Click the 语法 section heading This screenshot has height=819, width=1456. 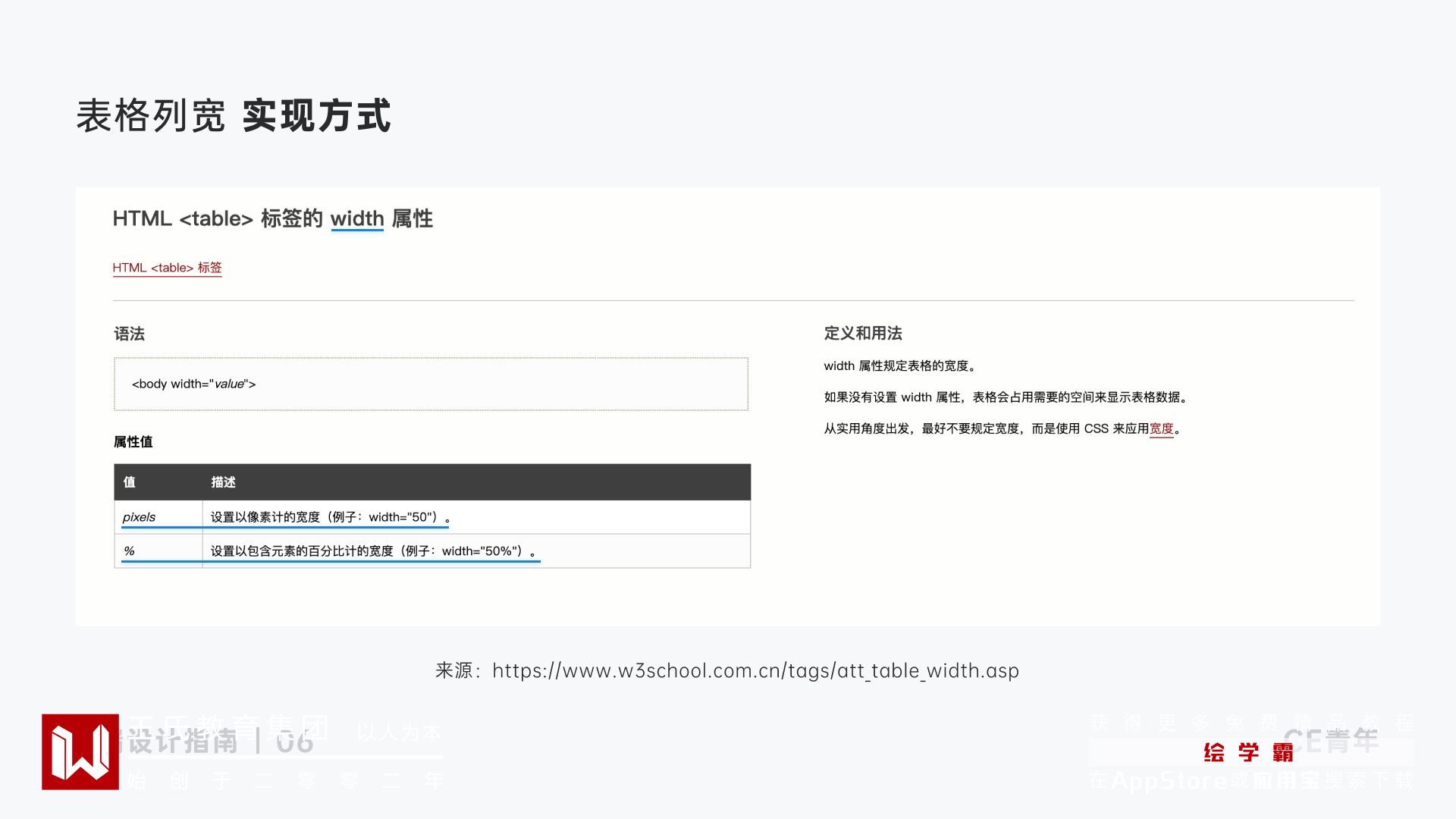[129, 334]
